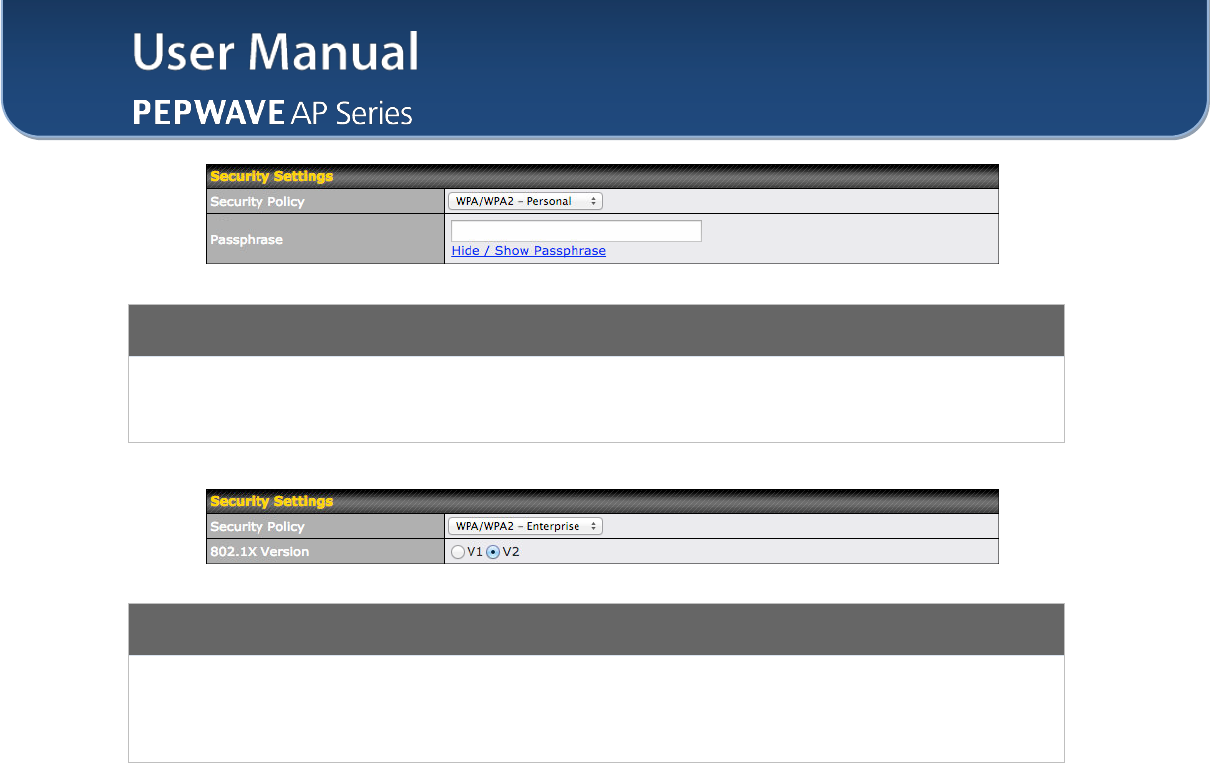Open the WPA/WPA2 – Personal security policy dropdown

point(525,201)
